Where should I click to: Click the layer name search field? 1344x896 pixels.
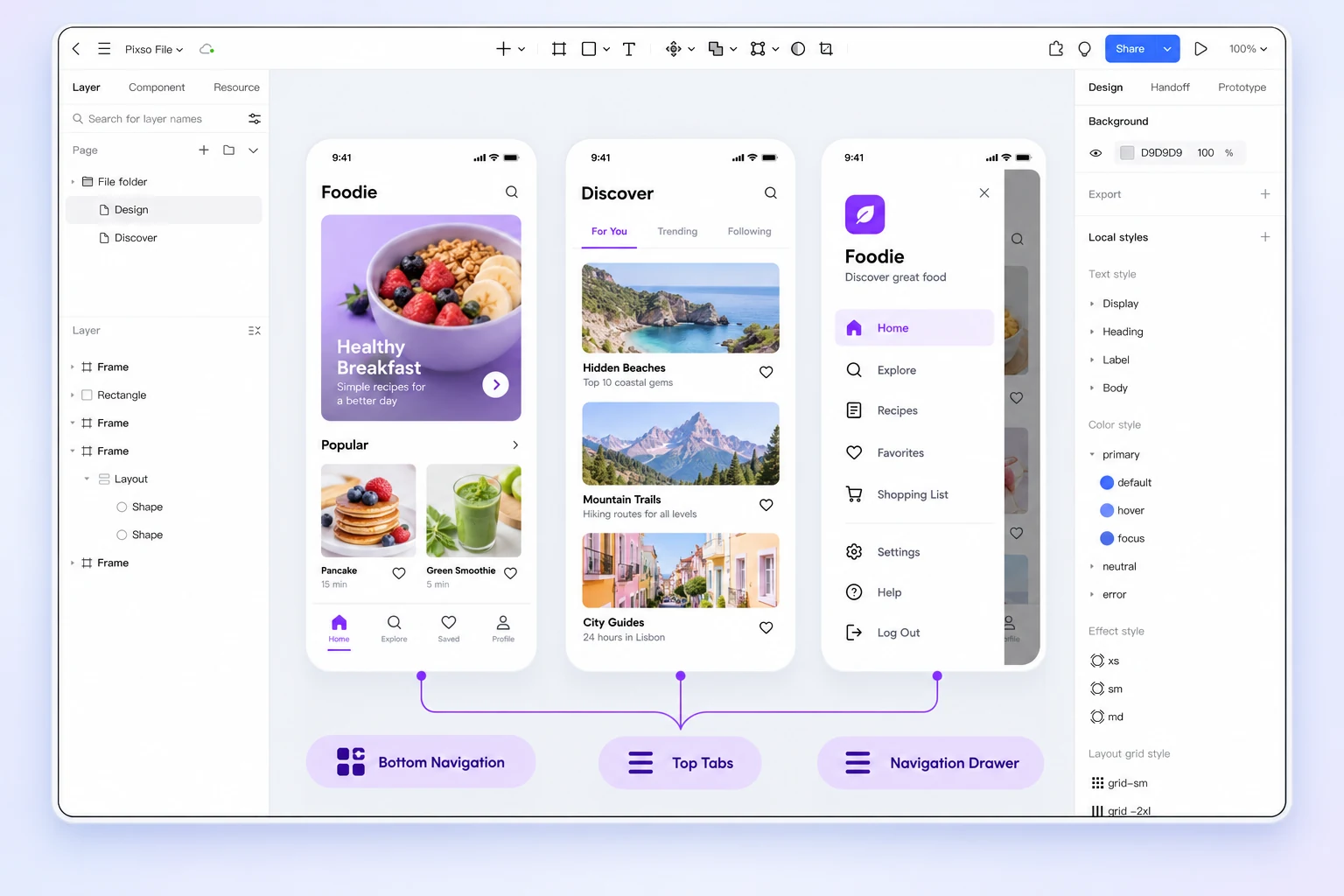(156, 119)
